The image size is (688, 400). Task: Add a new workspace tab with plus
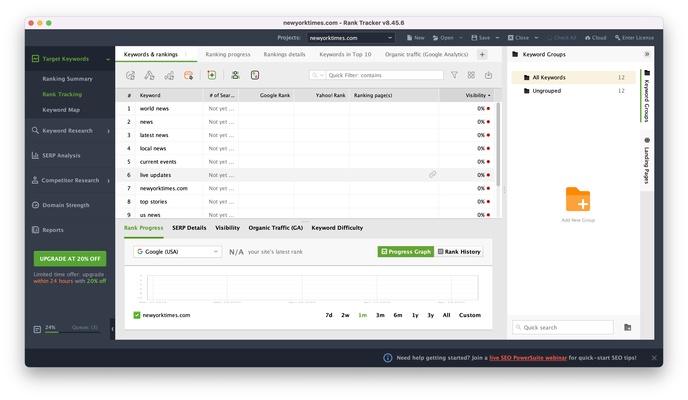(482, 54)
